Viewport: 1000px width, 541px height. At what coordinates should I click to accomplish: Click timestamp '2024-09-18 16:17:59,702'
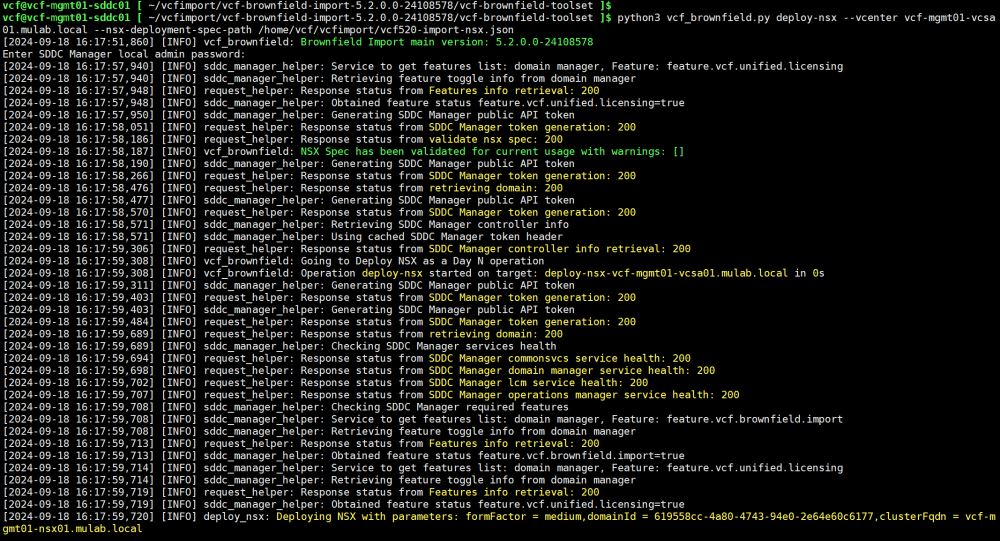click(x=78, y=383)
